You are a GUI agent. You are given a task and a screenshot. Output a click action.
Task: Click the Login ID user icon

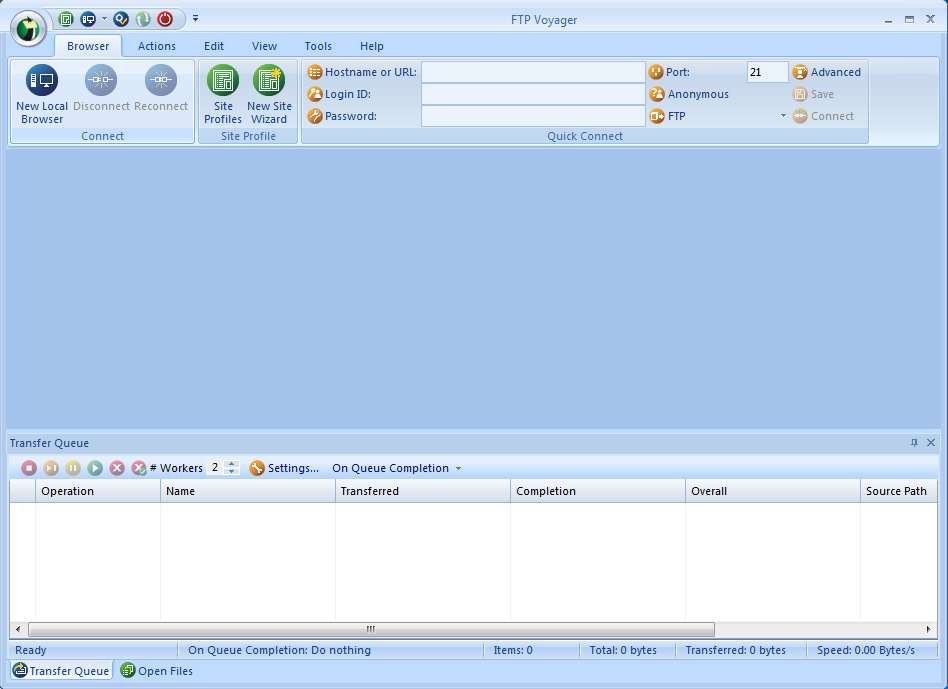pos(315,94)
